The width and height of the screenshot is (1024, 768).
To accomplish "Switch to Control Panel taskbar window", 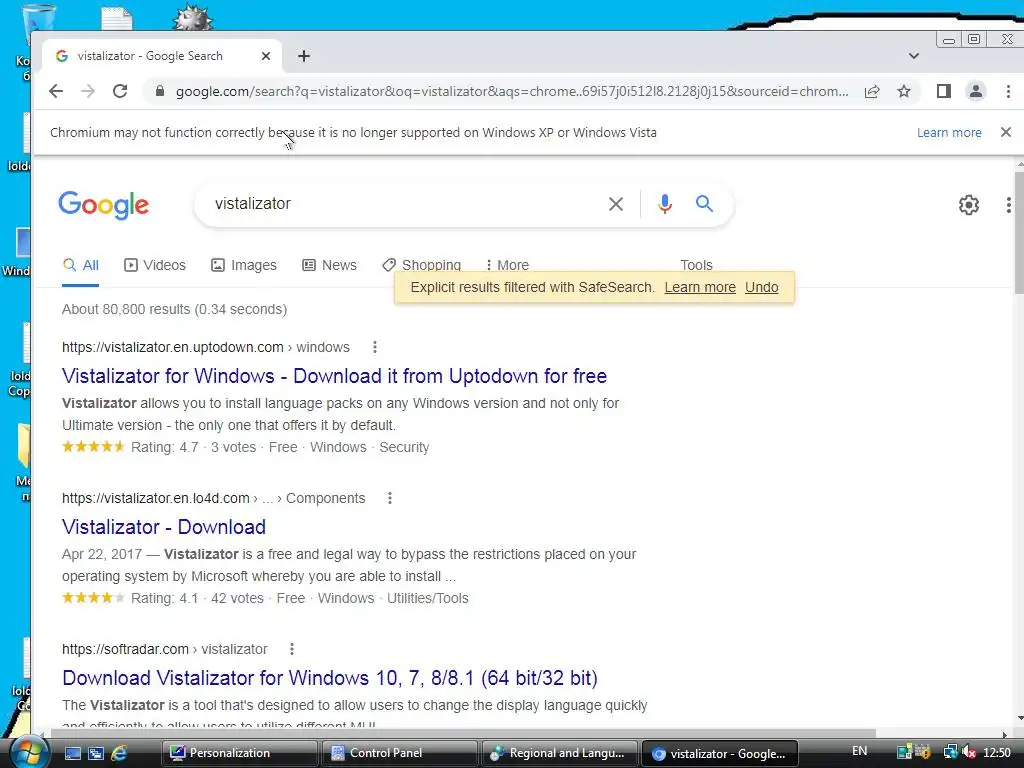I will click(x=399, y=753).
